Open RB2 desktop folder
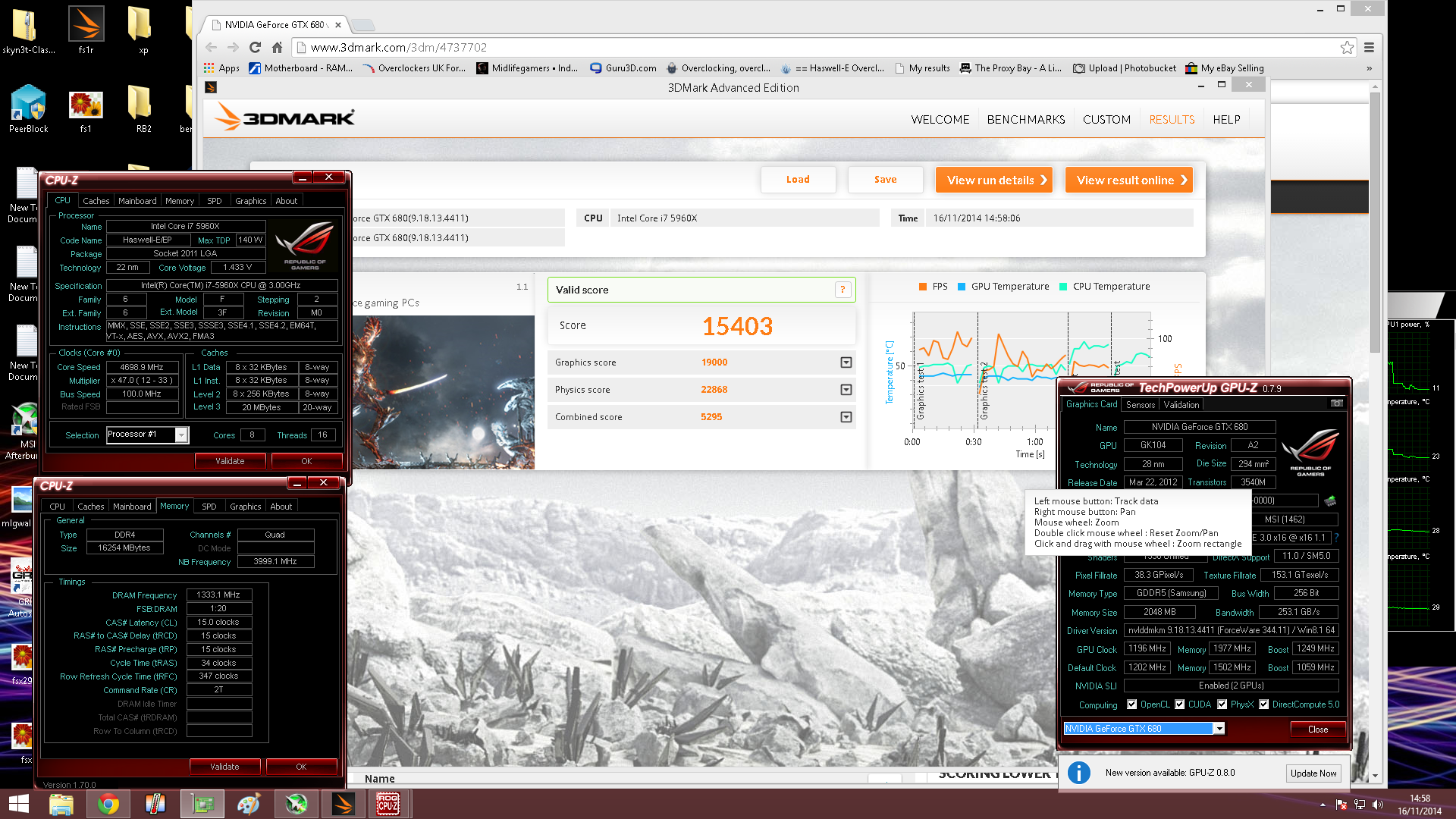 [x=143, y=109]
